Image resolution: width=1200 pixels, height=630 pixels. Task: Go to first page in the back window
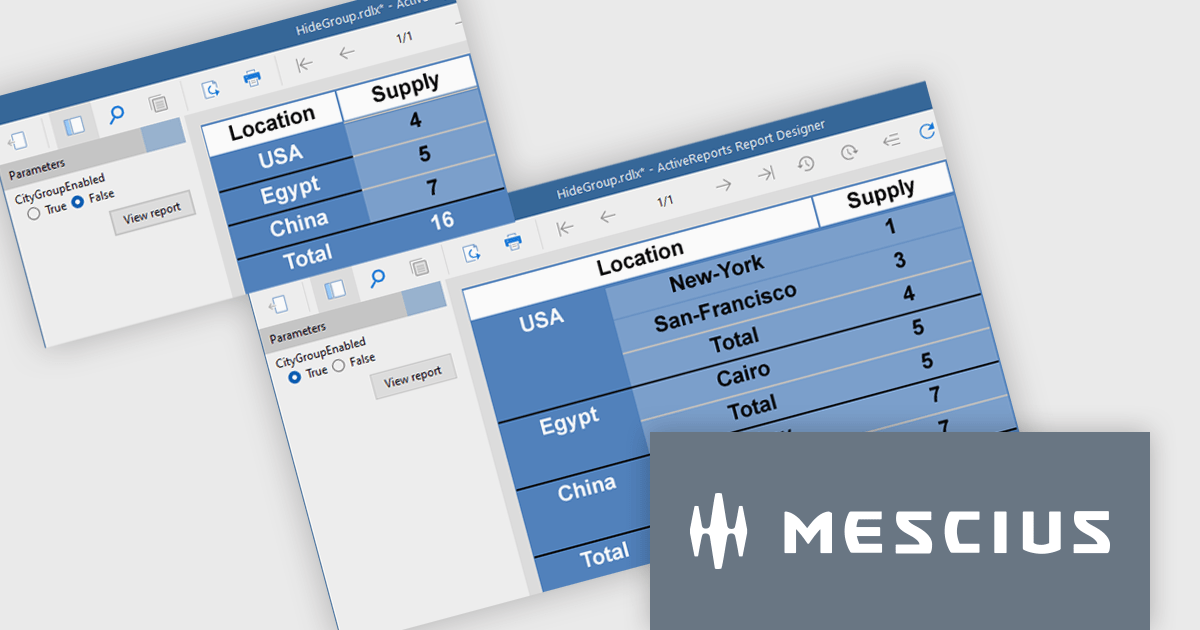pyautogui.click(x=304, y=63)
